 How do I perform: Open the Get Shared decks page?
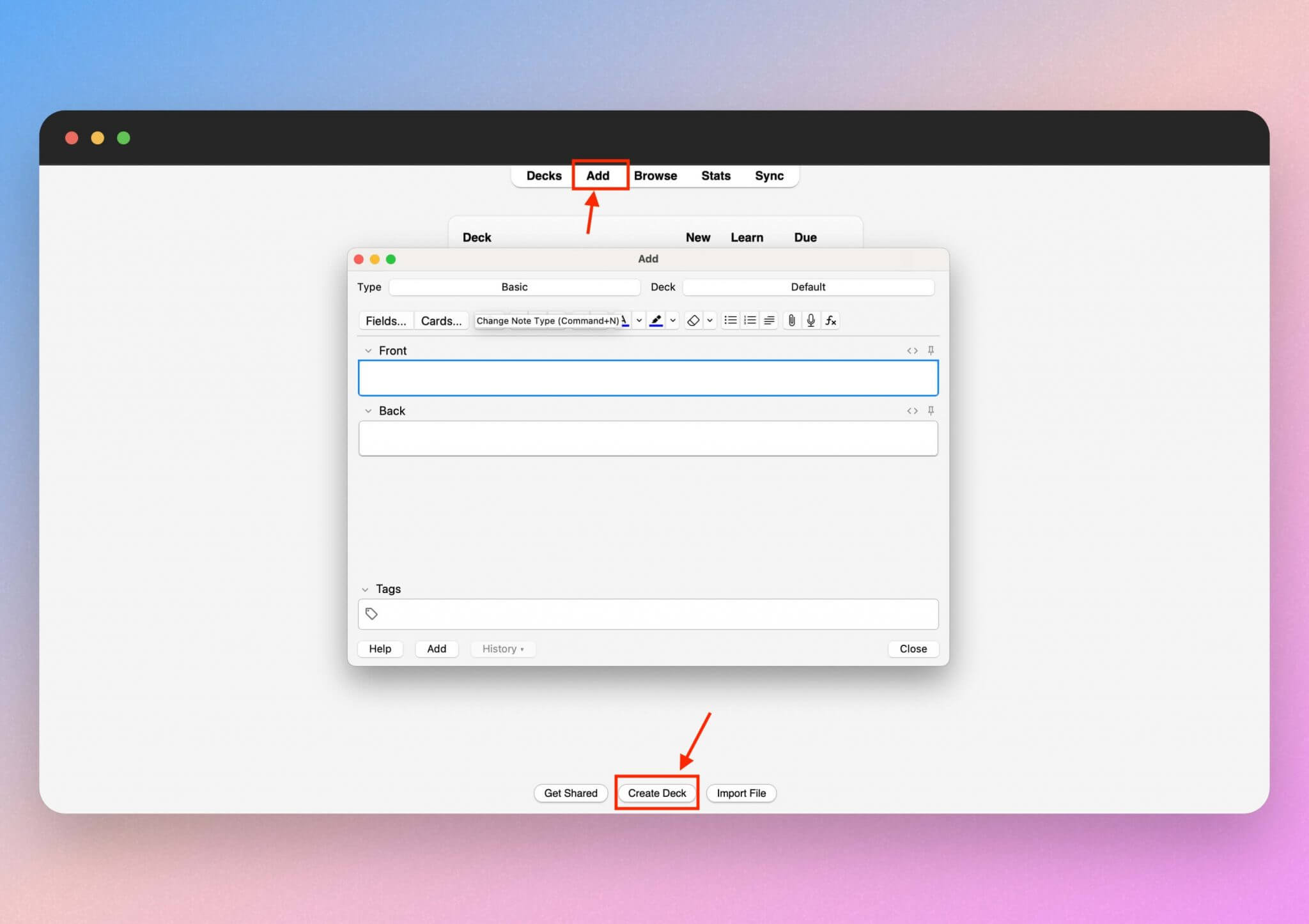570,792
